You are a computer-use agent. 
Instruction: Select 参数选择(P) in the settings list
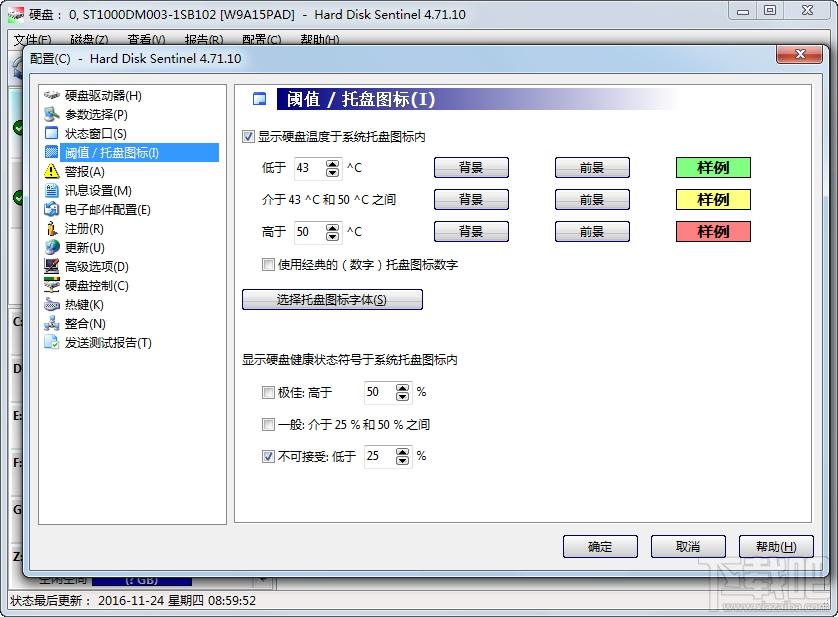pos(96,114)
